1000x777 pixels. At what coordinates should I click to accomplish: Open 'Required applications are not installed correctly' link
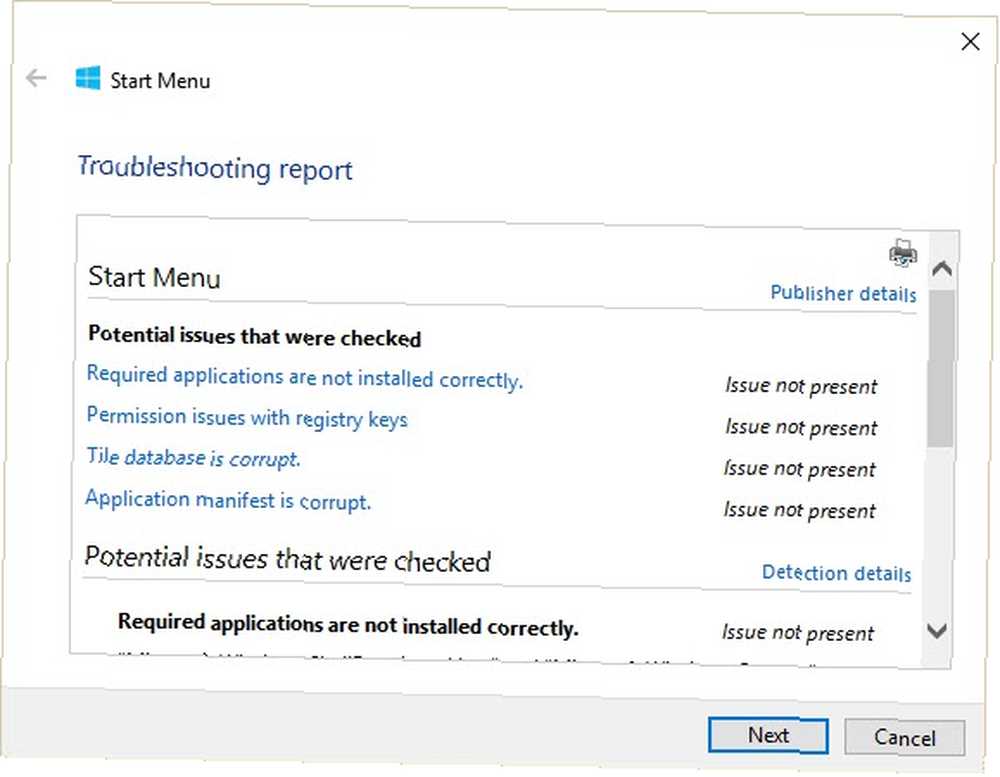[x=305, y=377]
